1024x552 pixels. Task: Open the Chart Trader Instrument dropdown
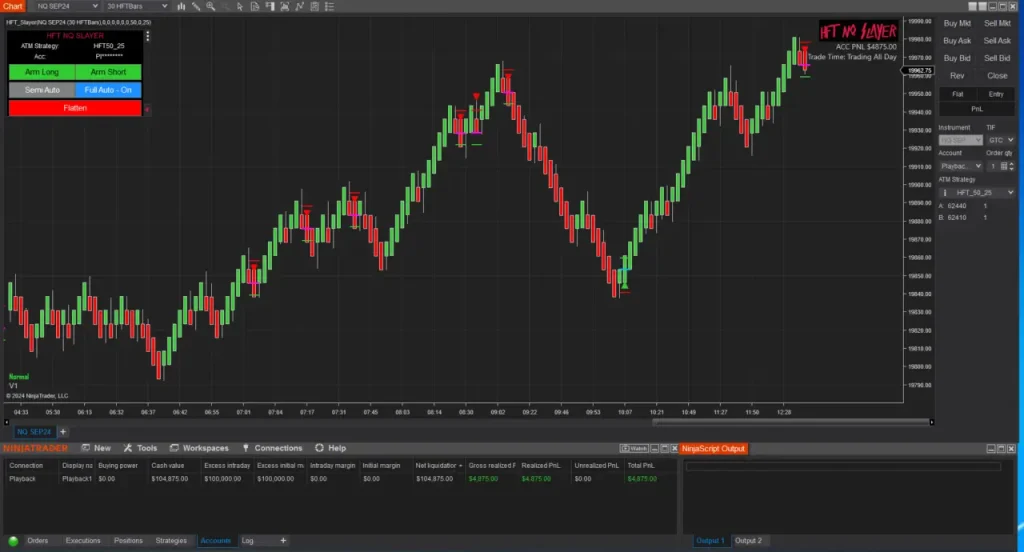coord(961,140)
